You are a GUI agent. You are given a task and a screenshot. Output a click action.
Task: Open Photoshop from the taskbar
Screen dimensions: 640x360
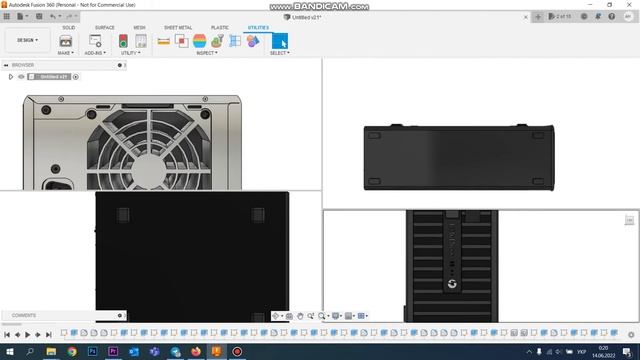[93, 351]
